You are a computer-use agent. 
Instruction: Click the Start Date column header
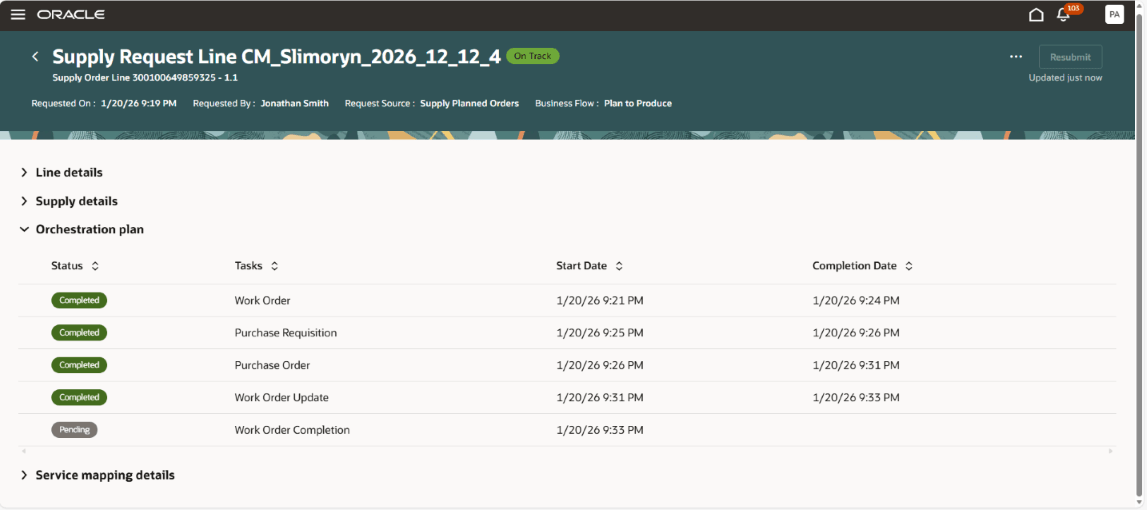click(x=582, y=266)
